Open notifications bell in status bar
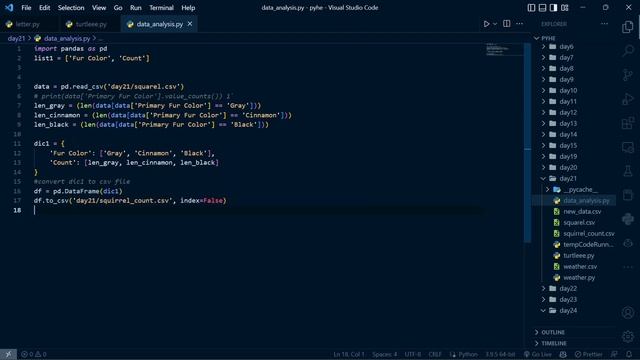This screenshot has width=640, height=360. 629,354
